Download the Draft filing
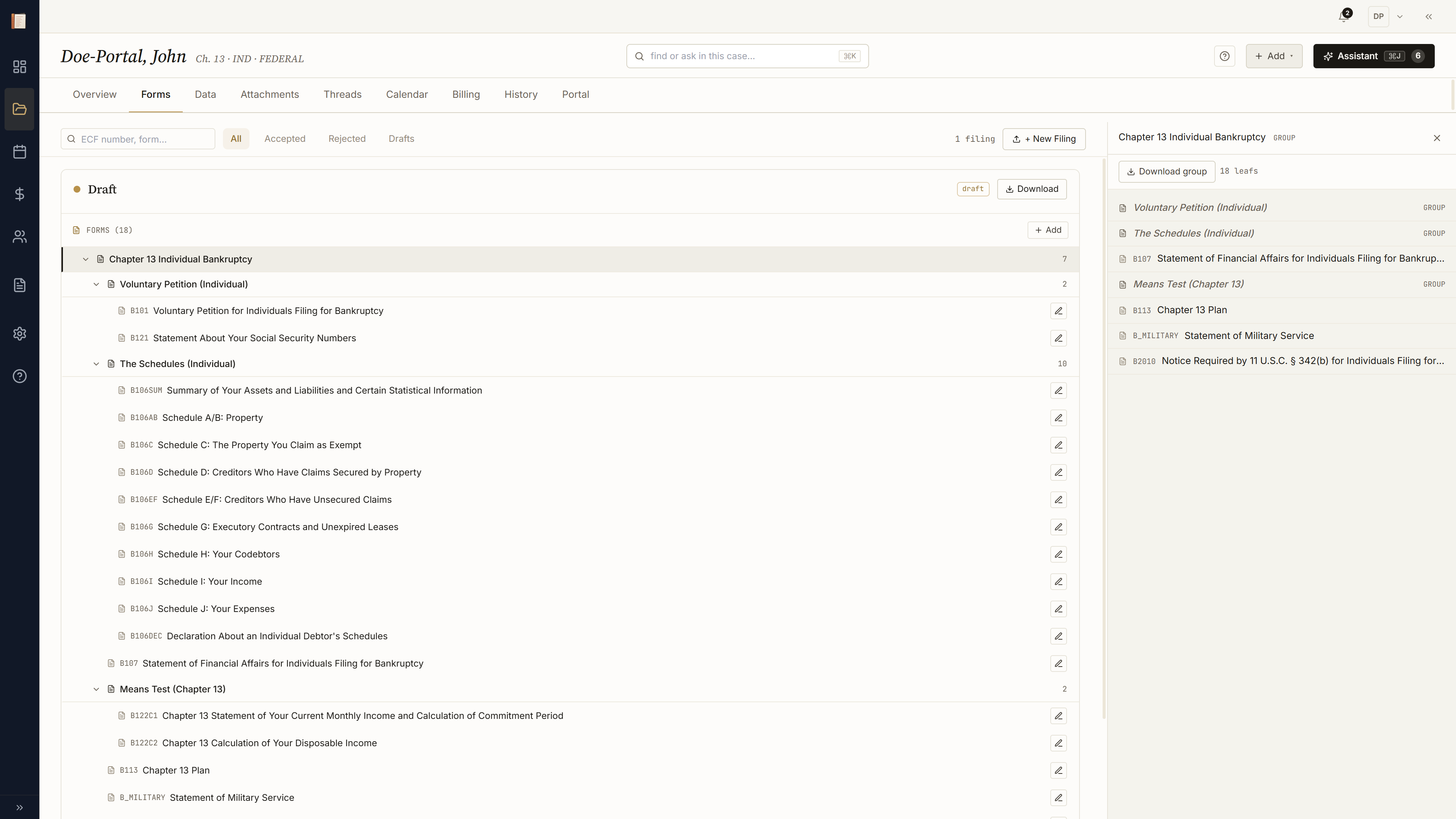1456x819 pixels. [x=1031, y=189]
